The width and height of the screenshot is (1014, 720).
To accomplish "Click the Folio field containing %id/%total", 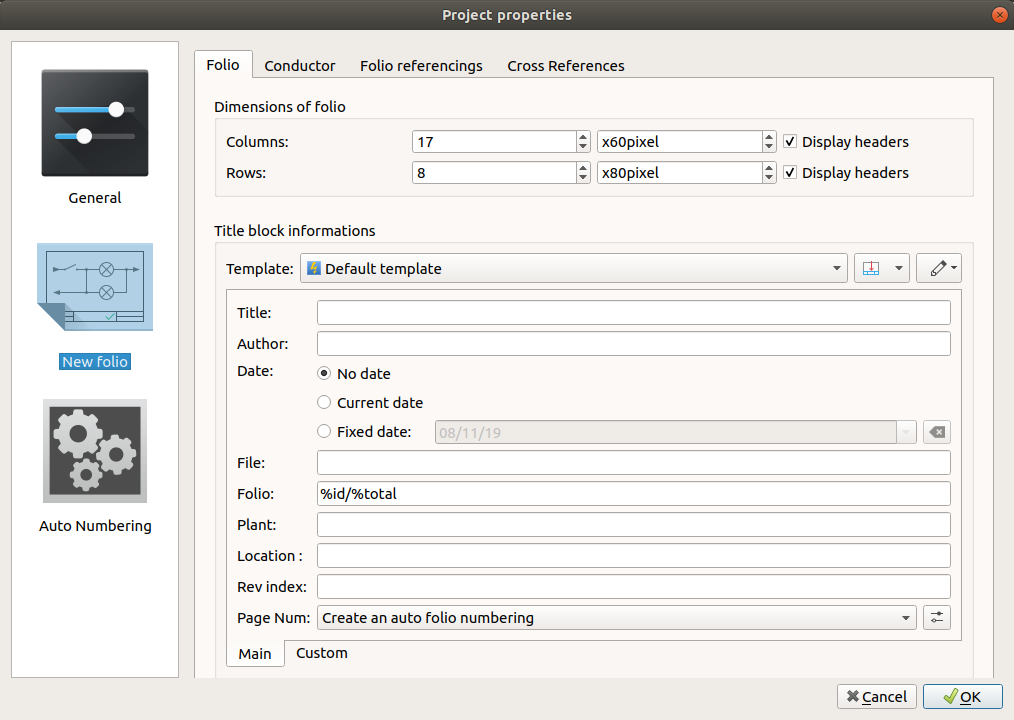I will click(x=633, y=494).
